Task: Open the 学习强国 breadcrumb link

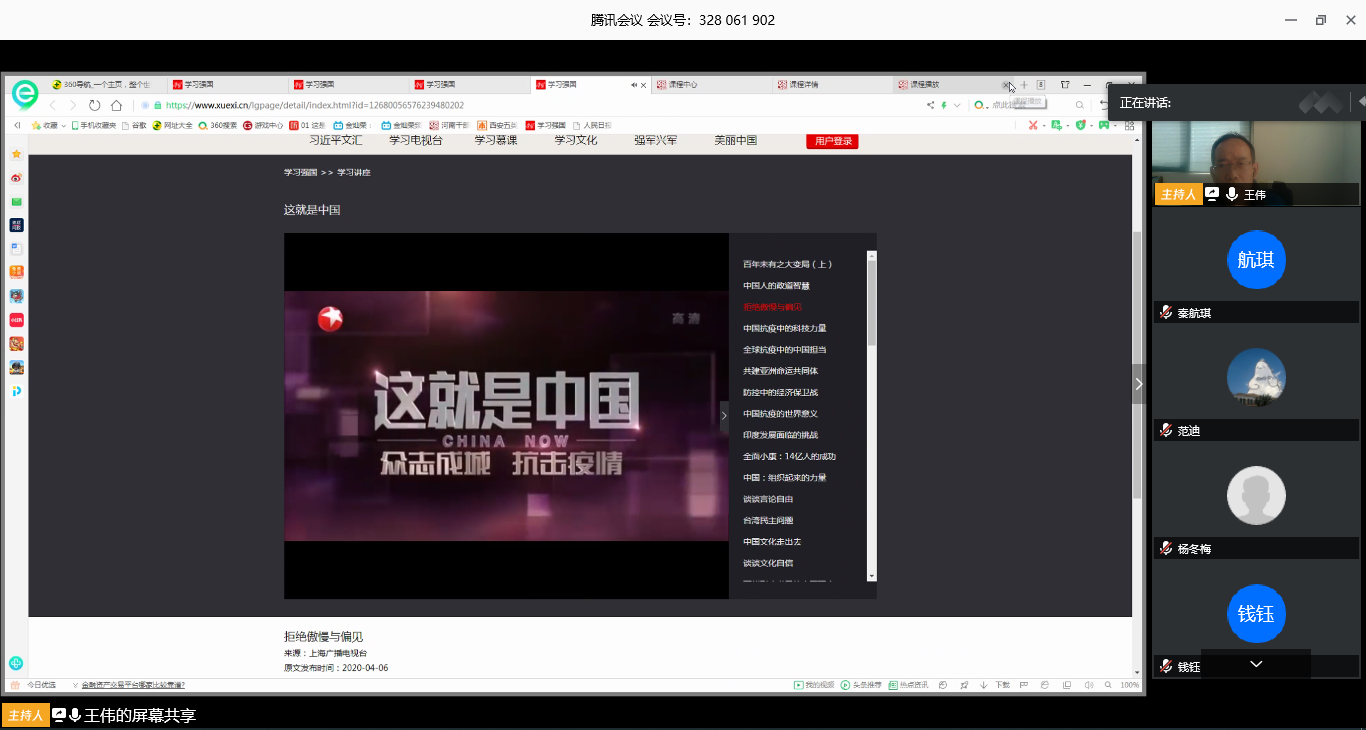Action: tap(300, 172)
